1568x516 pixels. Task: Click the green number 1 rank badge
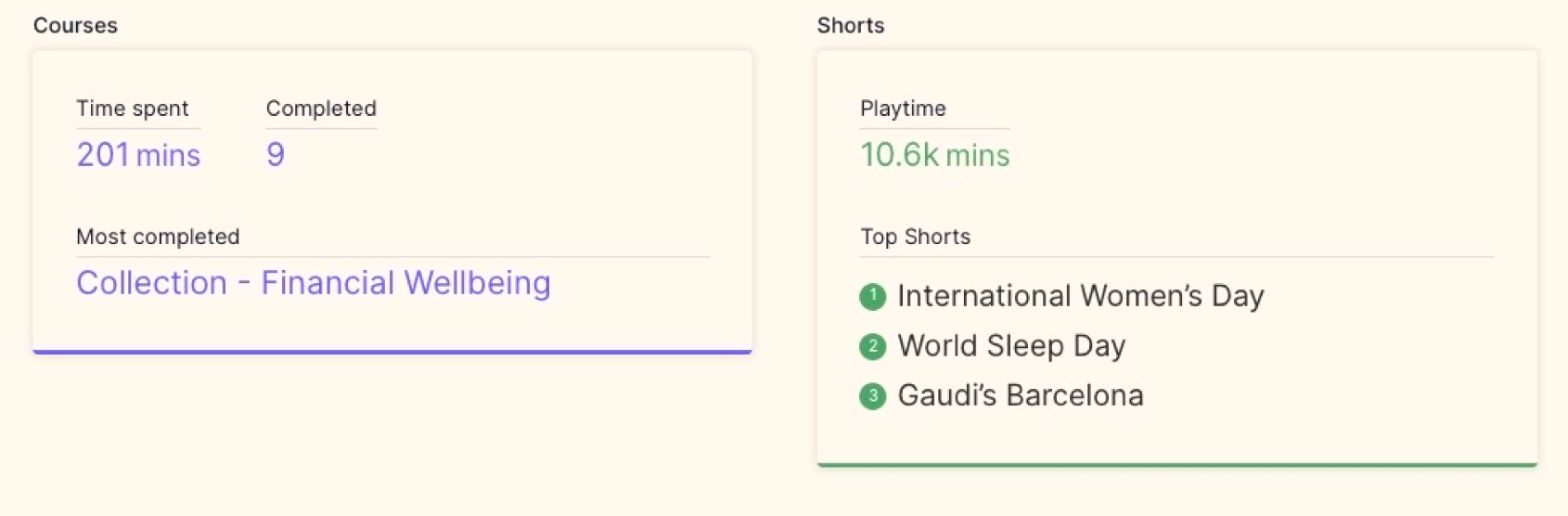[x=872, y=297]
